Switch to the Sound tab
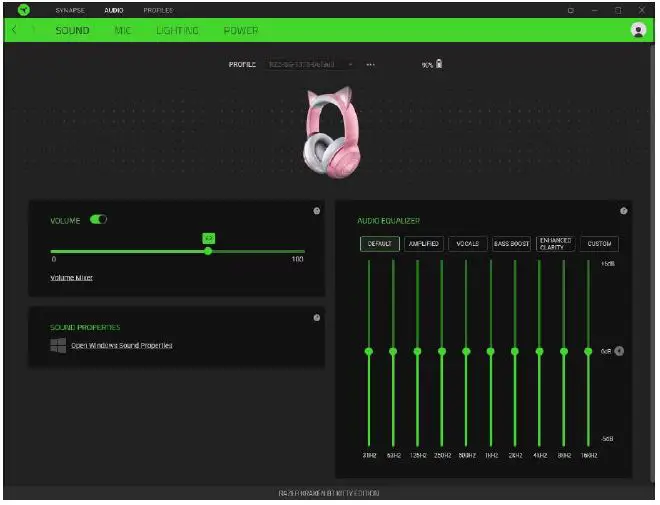 tap(72, 30)
